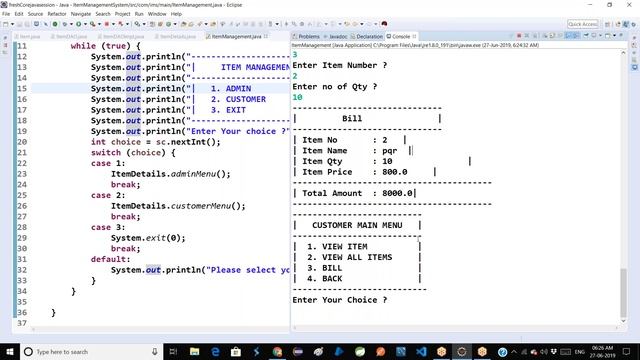The height and width of the screenshot is (360, 640).
Task: Click the New file toolbar icon
Action: pos(6,24)
